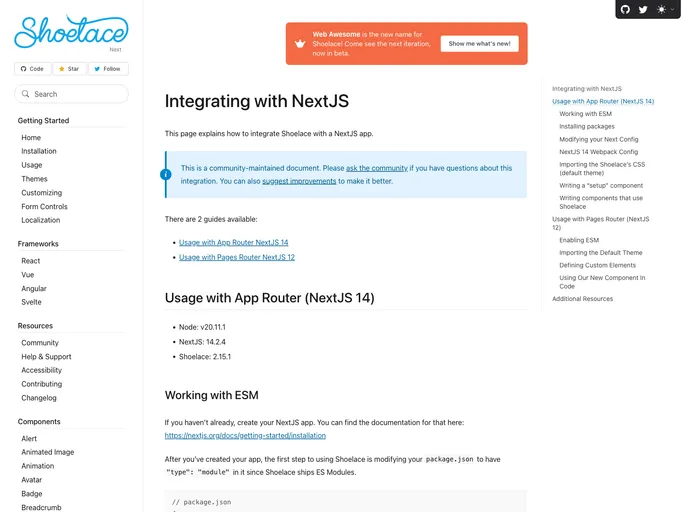Open the Accessibility page
The height and width of the screenshot is (512, 688).
tap(42, 370)
